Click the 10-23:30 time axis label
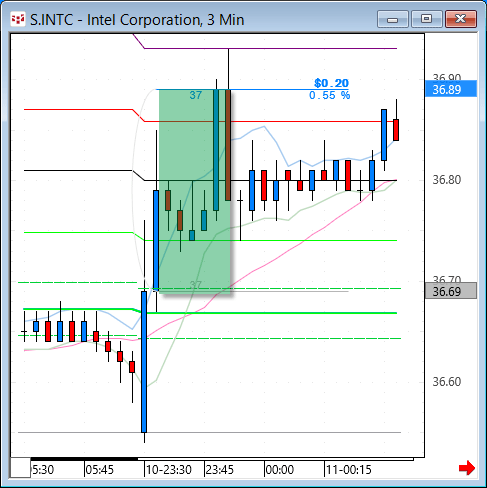This screenshot has height=488, width=487. coord(169,470)
